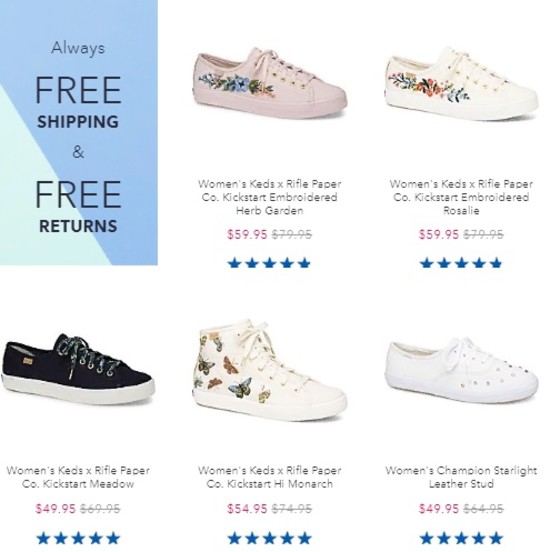Click $49.95 price of Starlight Leather Stud
This screenshot has width=550, height=552.
[439, 509]
